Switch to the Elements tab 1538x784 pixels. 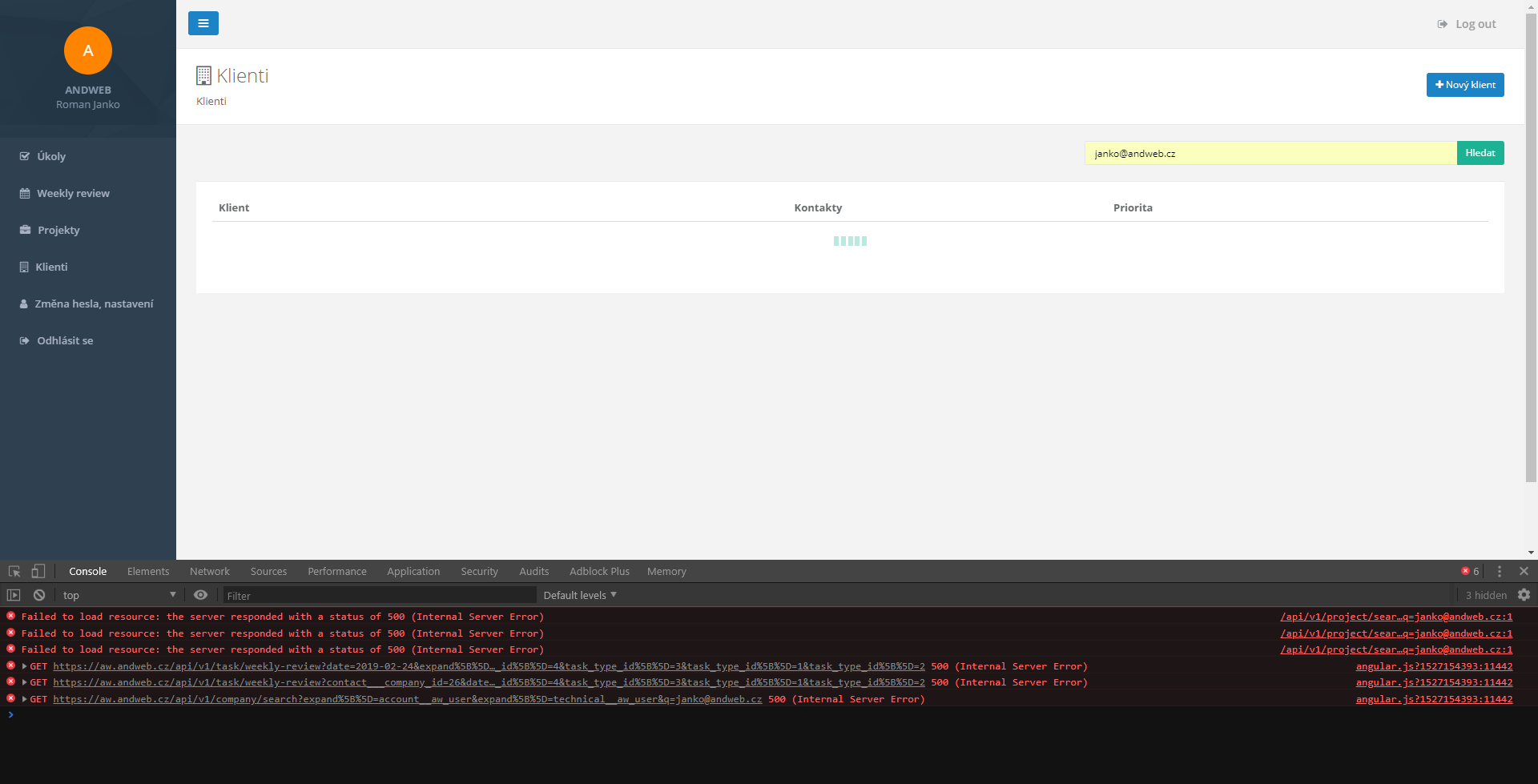pyautogui.click(x=148, y=571)
